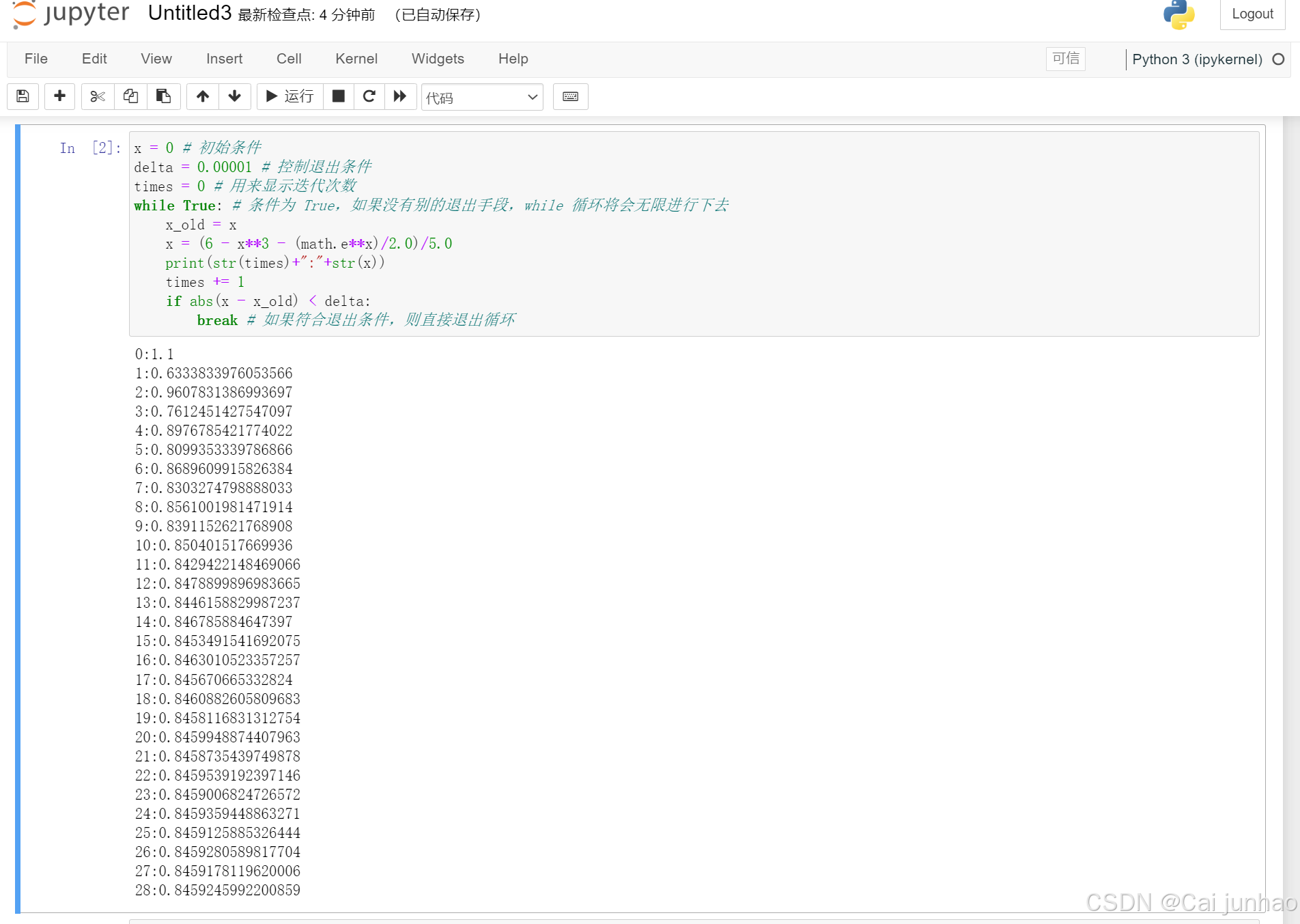Rename notebook by clicking Untitled3 title
The height and width of the screenshot is (924, 1300).
click(x=190, y=13)
